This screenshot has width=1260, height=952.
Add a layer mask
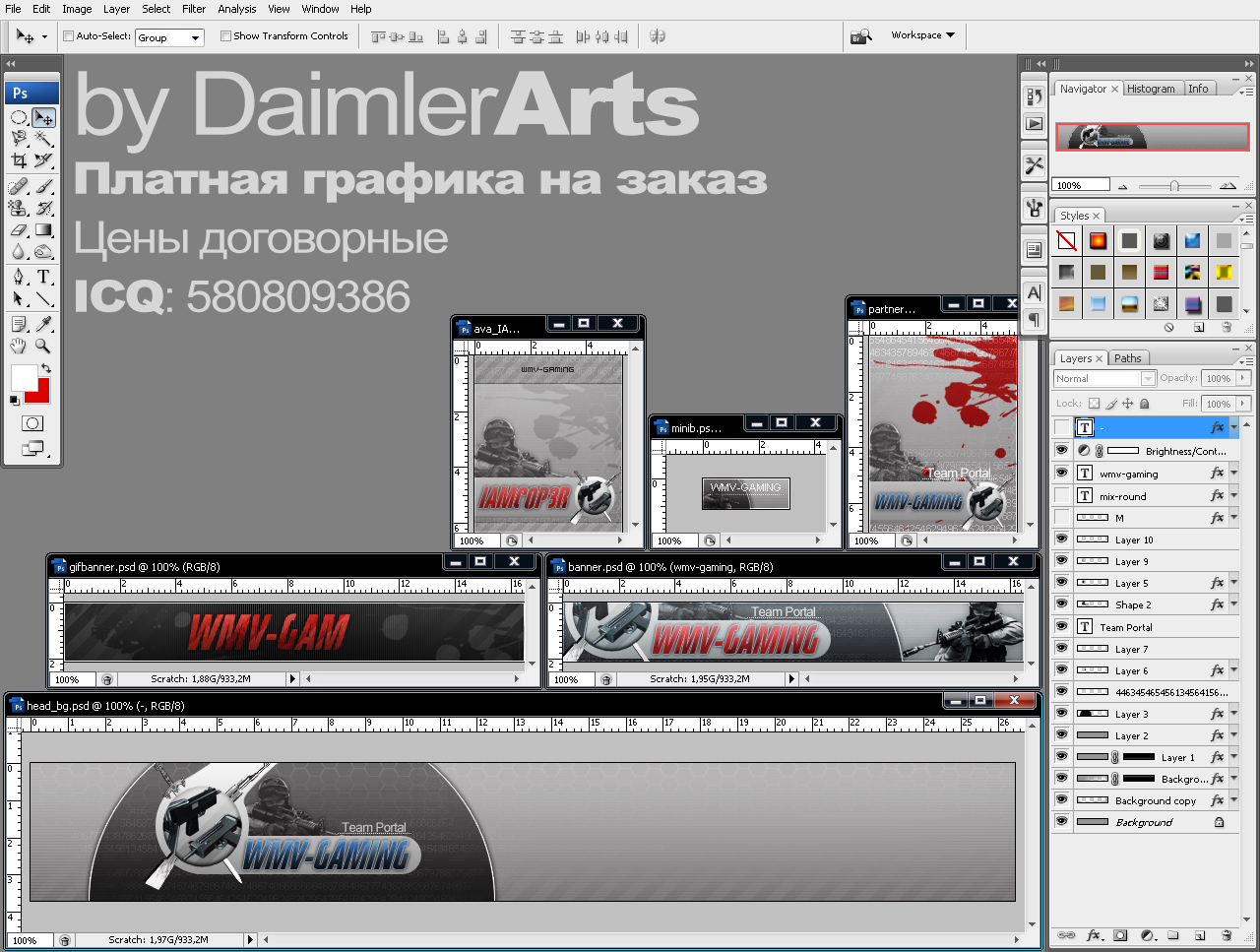(x=1120, y=935)
